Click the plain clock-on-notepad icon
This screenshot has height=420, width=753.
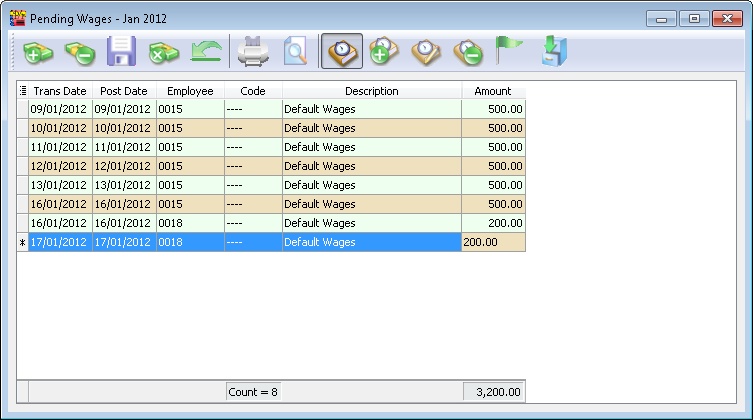coord(426,51)
